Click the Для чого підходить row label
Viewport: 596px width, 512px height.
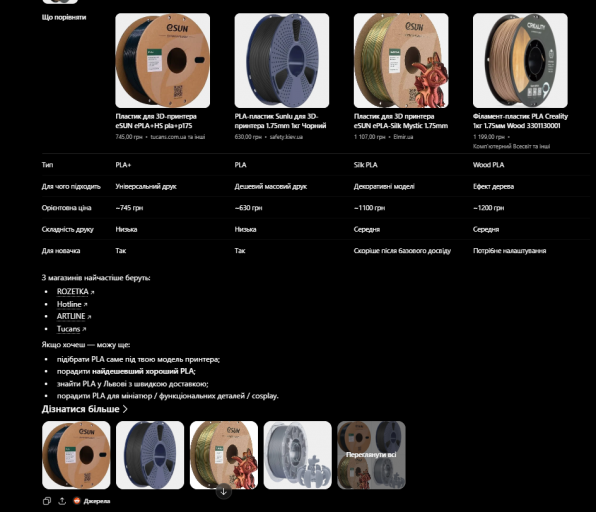point(71,186)
